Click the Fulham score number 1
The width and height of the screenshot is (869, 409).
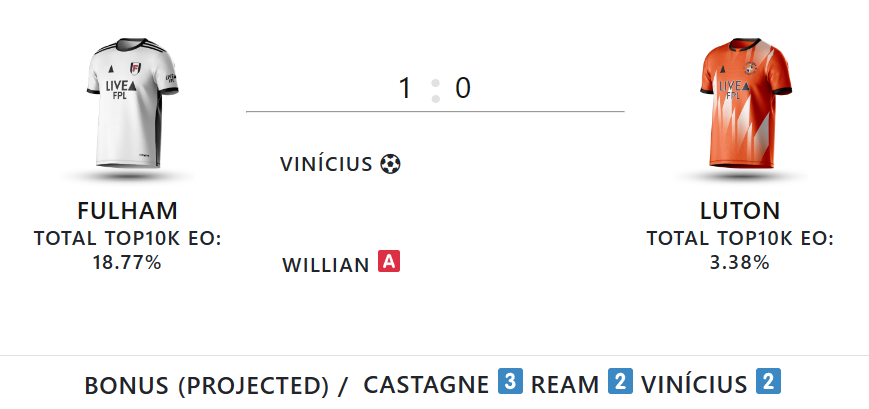pyautogui.click(x=405, y=88)
